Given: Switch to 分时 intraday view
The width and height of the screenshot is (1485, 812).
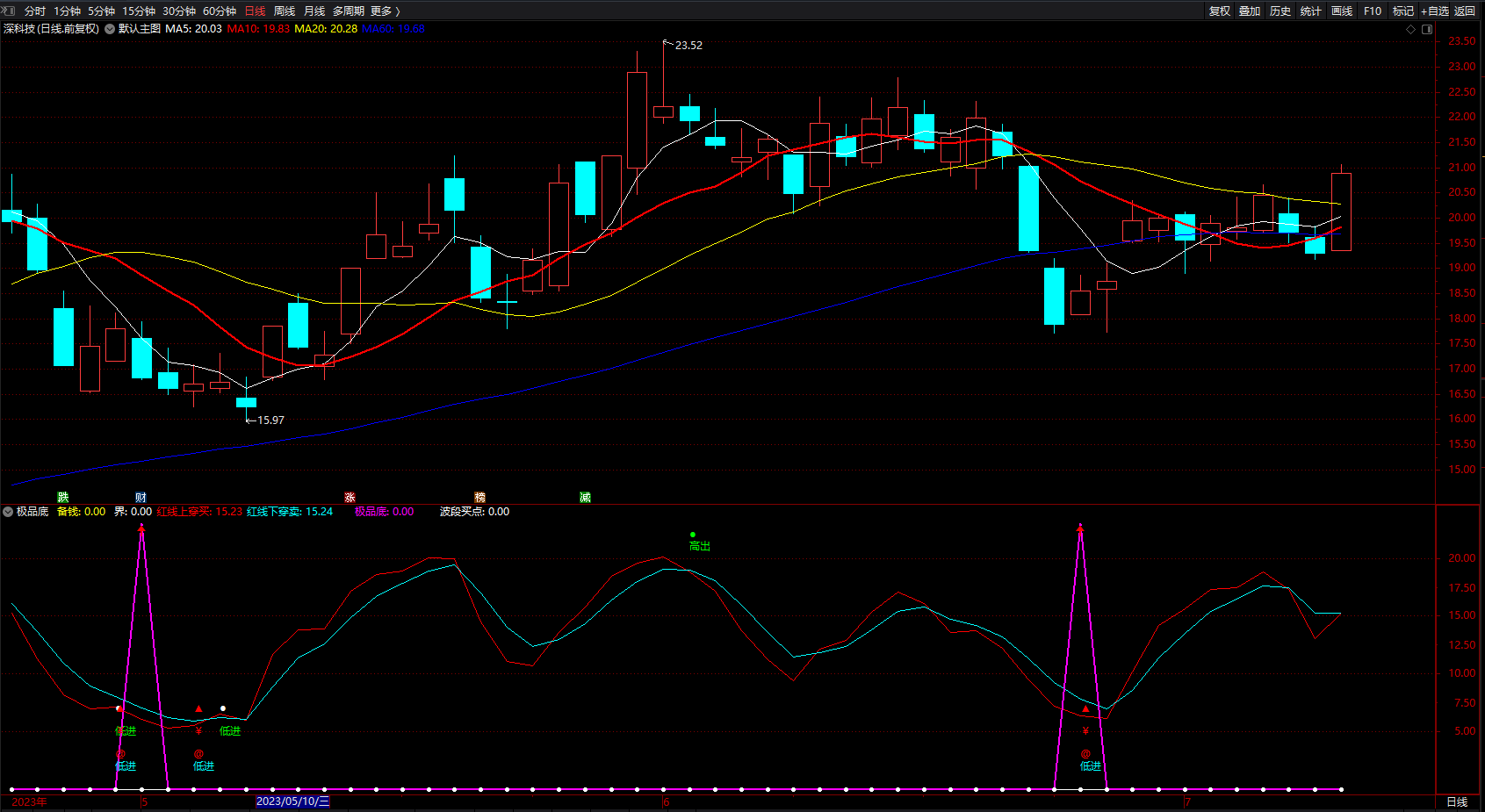Looking at the screenshot, I should 35,11.
